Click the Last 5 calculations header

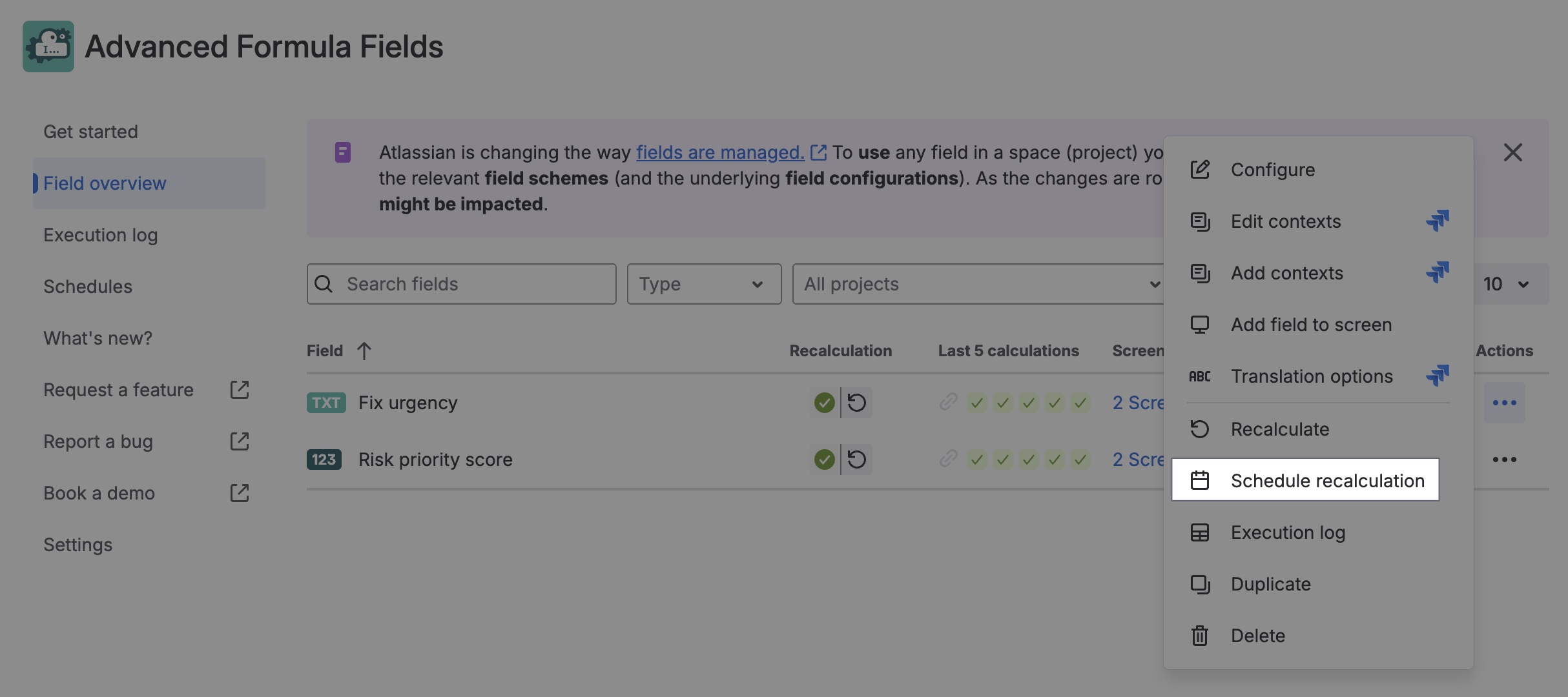1009,351
